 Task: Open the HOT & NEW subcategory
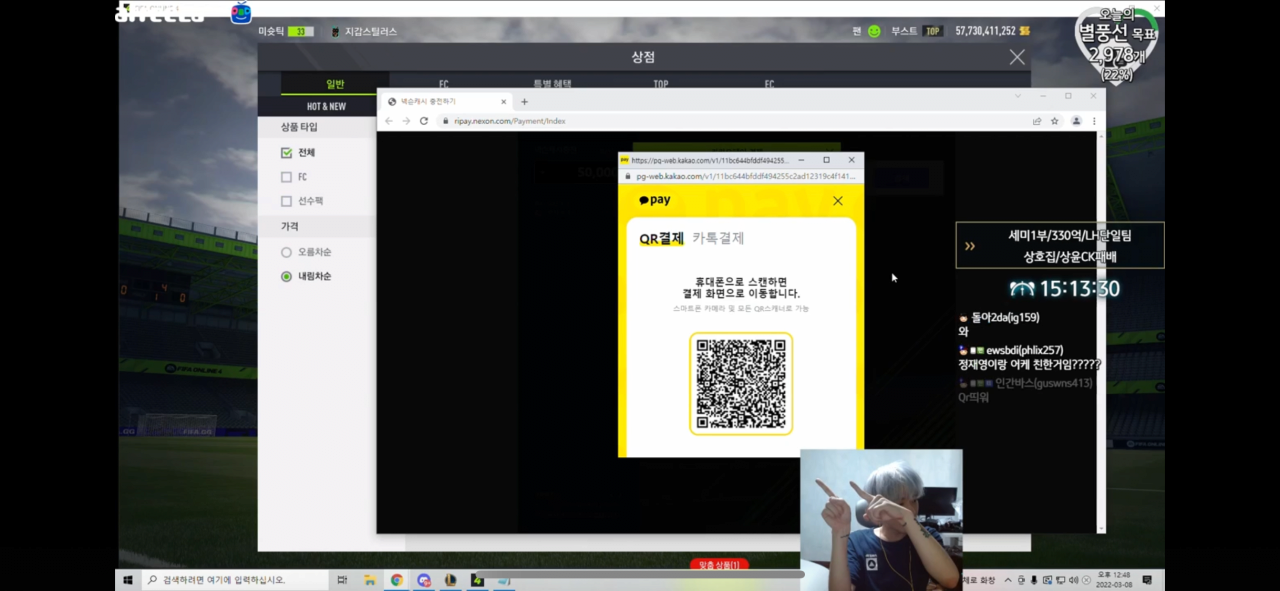pyautogui.click(x=326, y=106)
